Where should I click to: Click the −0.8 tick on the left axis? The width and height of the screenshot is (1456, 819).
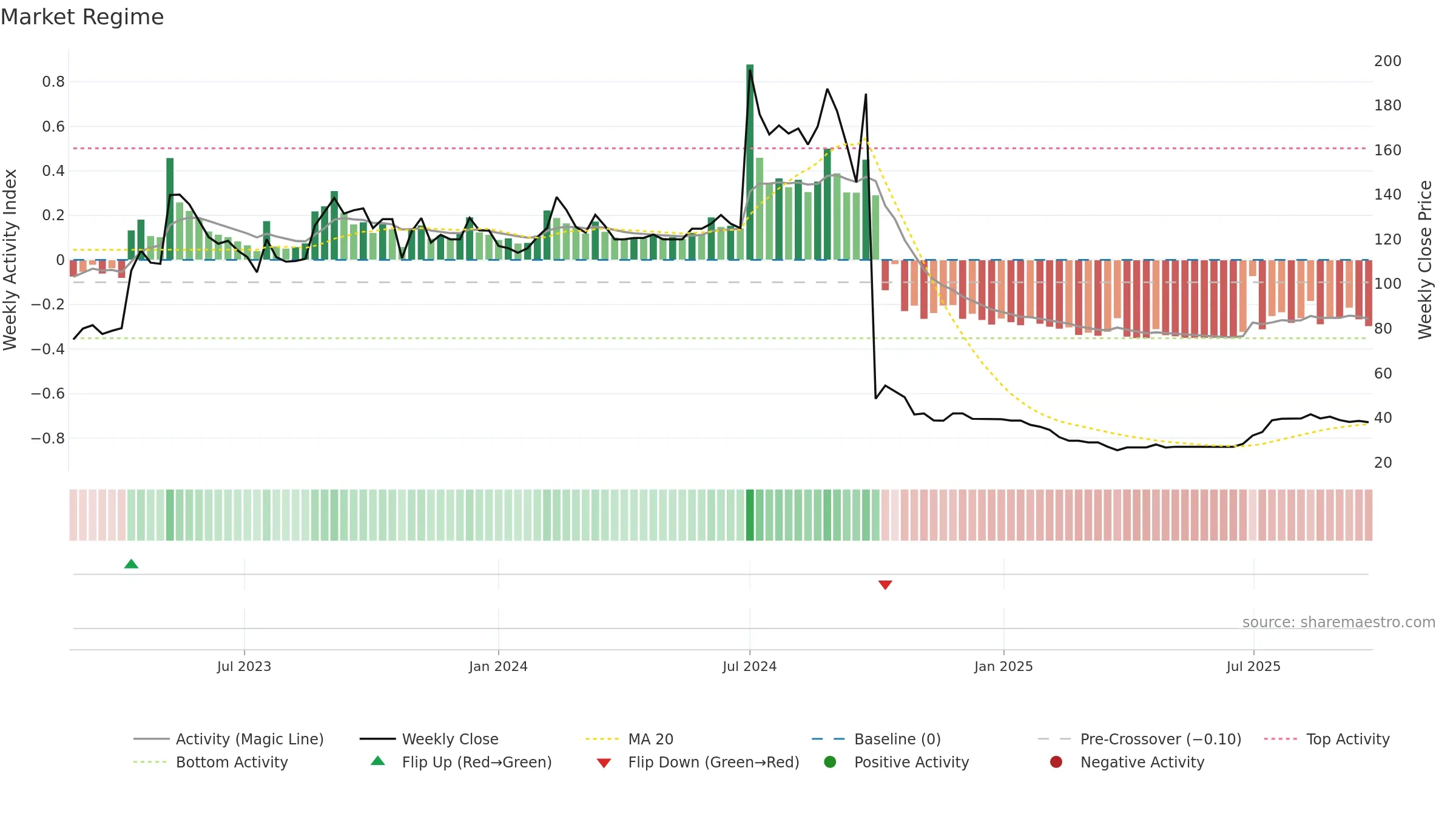(x=48, y=438)
